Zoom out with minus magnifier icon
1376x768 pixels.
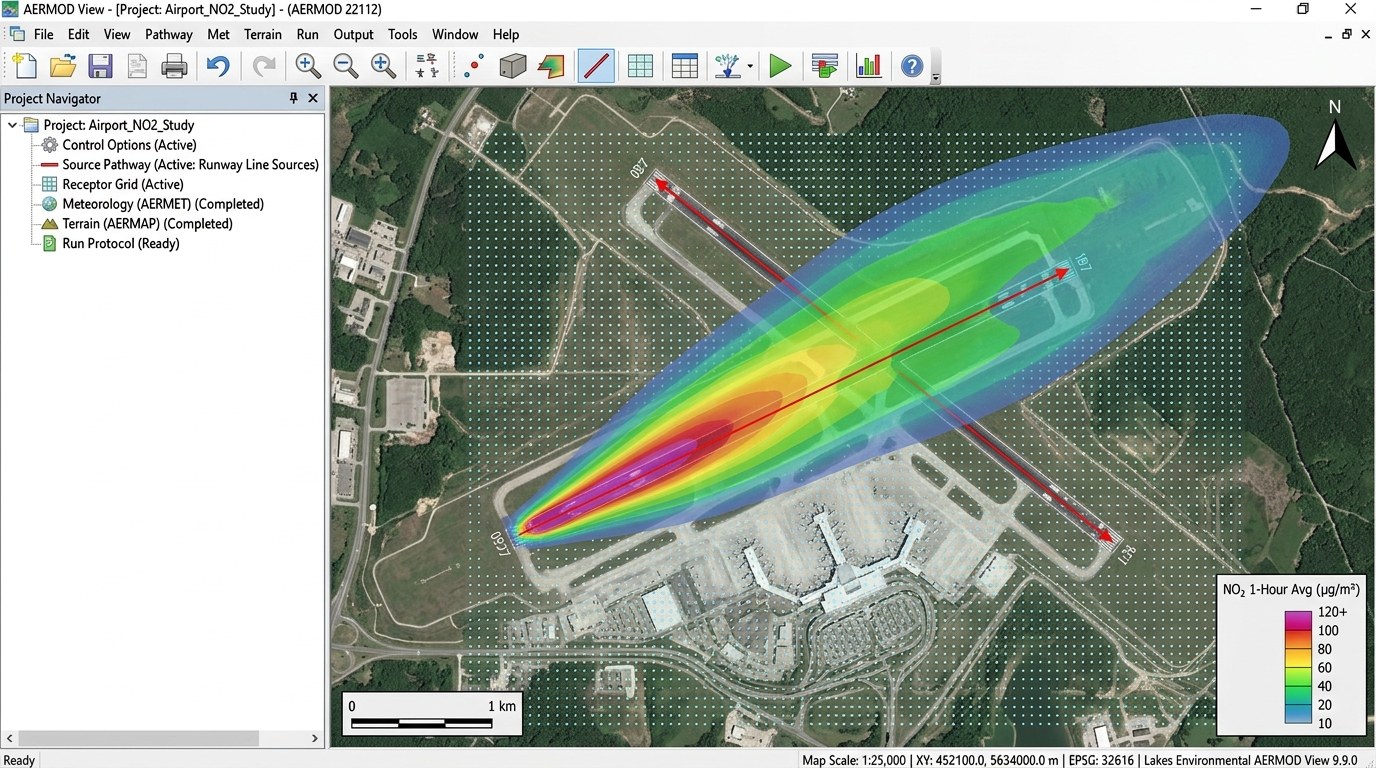[346, 66]
